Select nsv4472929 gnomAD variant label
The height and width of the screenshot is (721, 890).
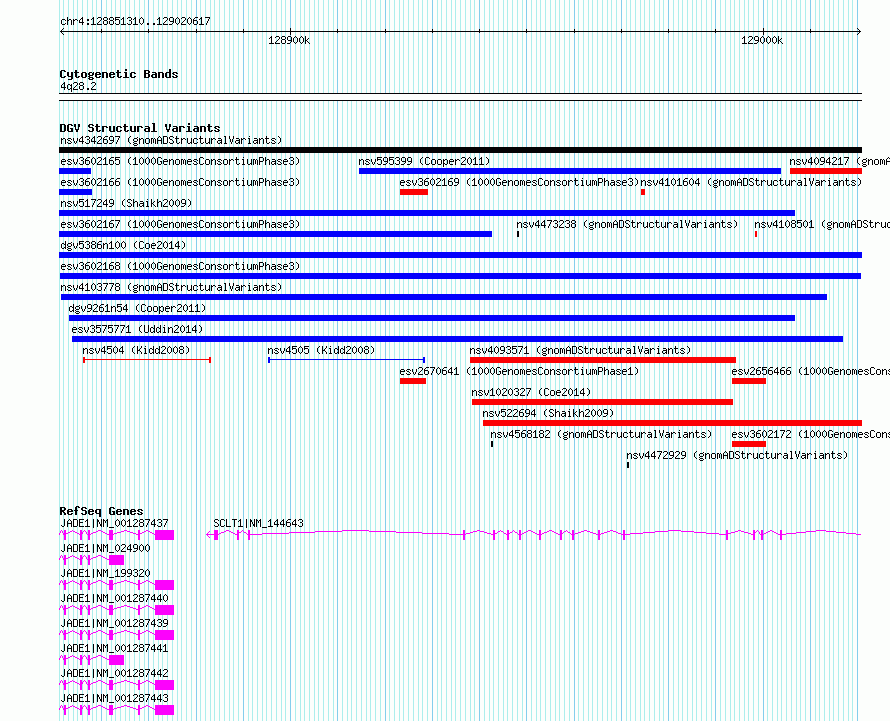(737, 455)
